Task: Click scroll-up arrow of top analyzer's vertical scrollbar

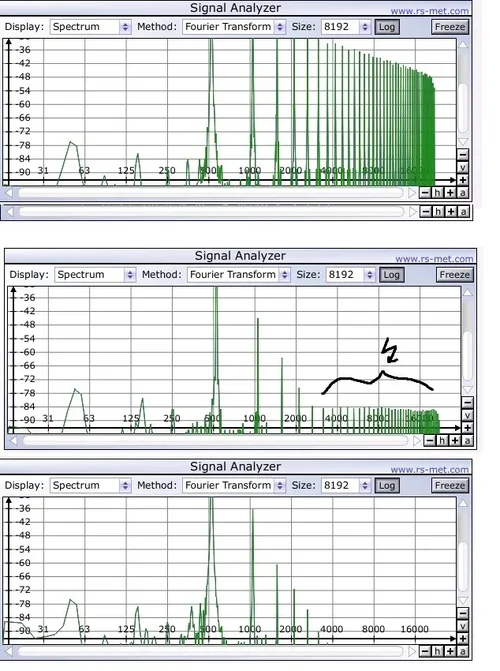Action: click(463, 45)
